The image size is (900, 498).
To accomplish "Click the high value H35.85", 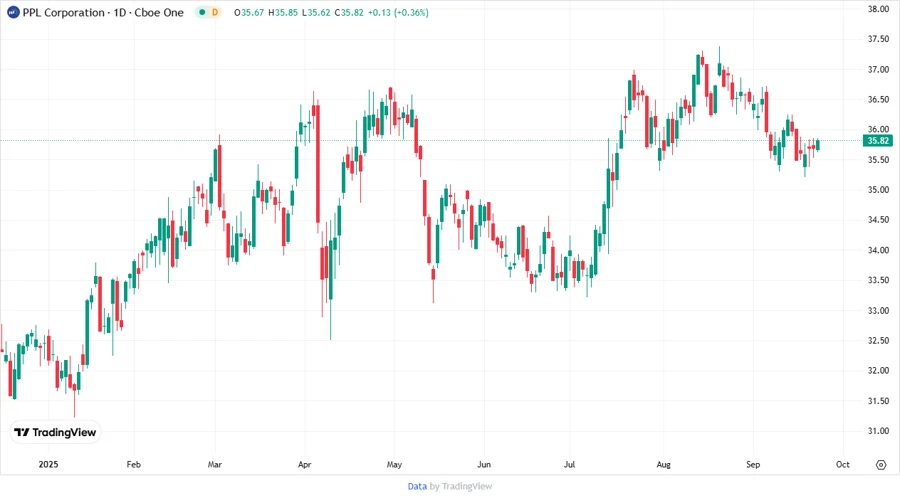I will (x=283, y=13).
